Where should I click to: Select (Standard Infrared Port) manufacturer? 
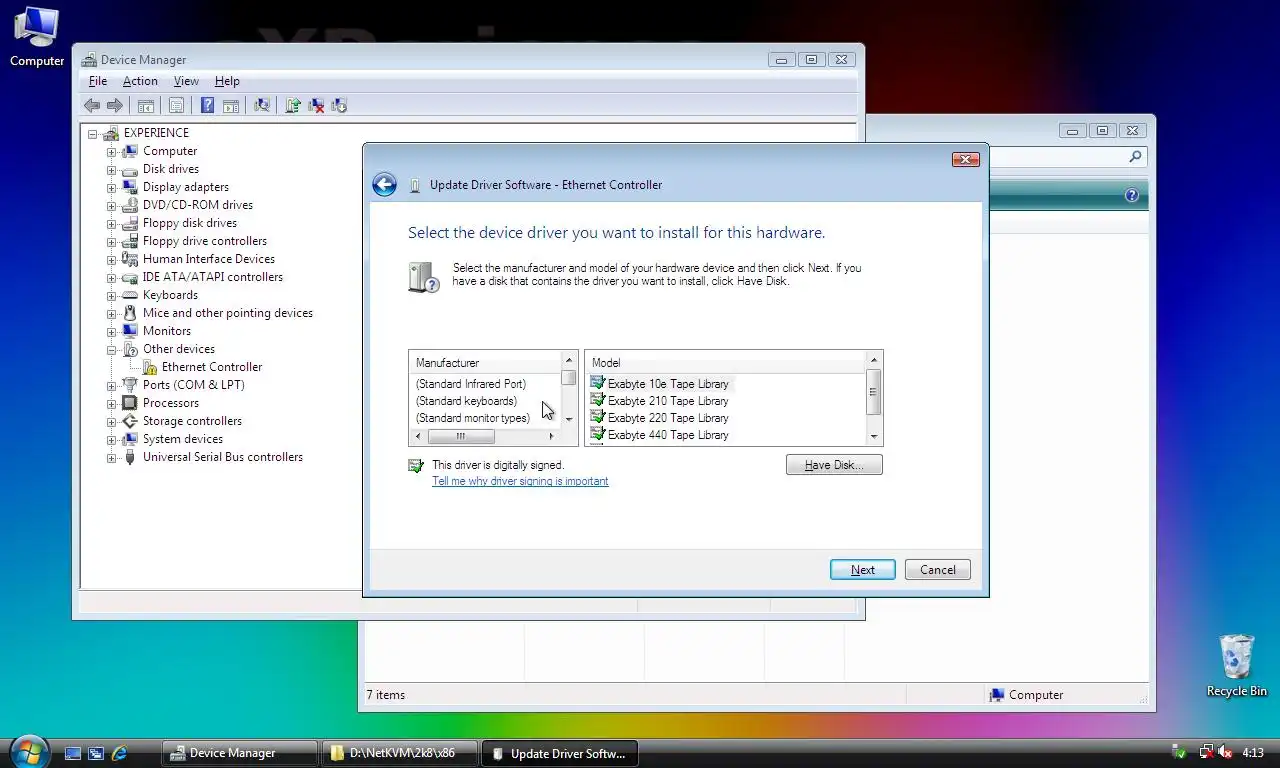(x=470, y=384)
